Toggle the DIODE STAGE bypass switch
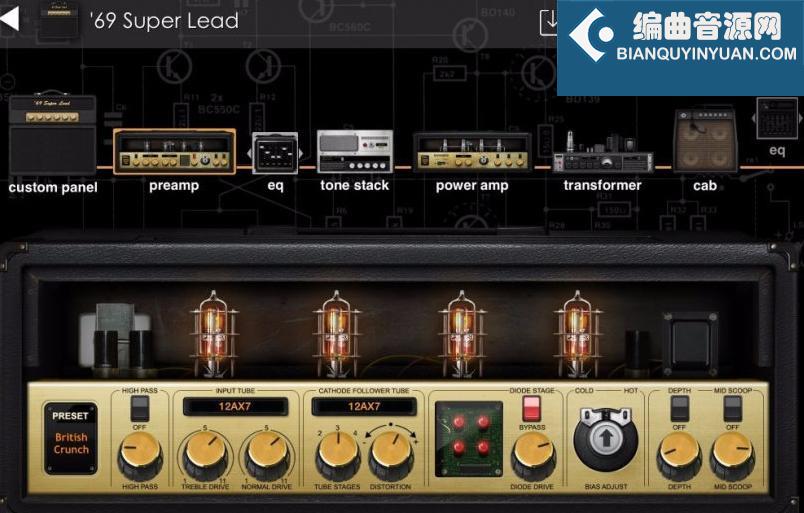Viewport: 804px width, 513px height. (532, 409)
